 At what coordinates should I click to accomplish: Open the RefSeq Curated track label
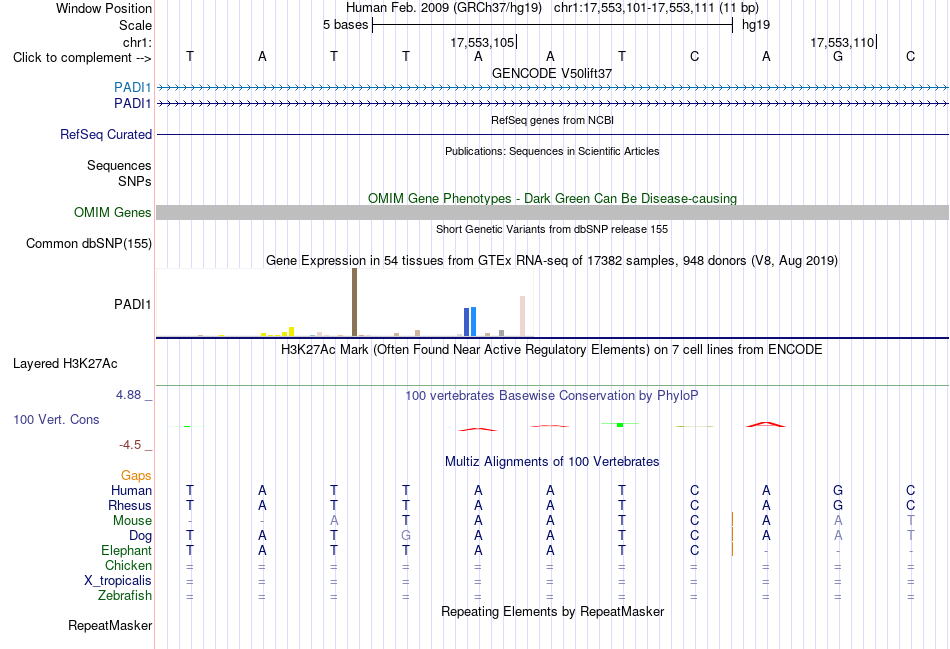106,135
